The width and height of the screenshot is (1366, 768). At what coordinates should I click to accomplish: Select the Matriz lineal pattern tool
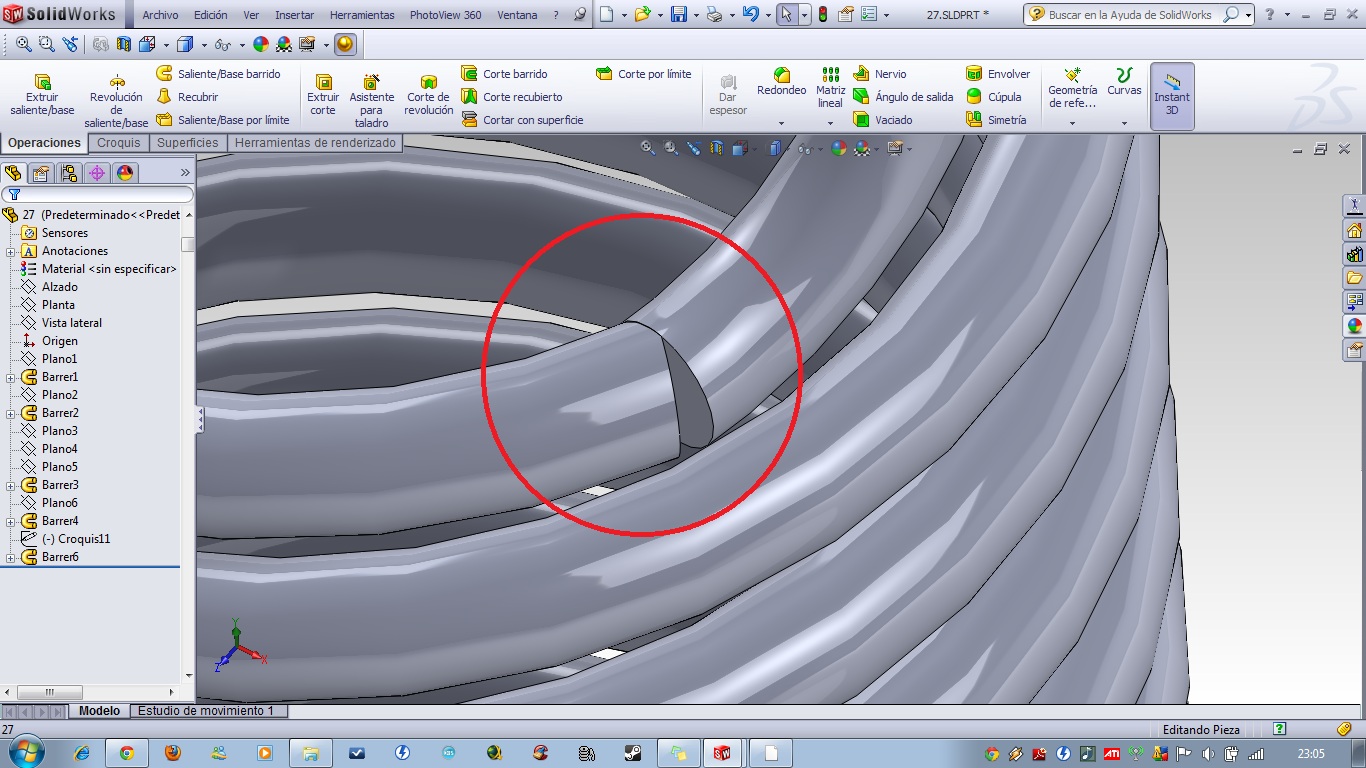(830, 89)
